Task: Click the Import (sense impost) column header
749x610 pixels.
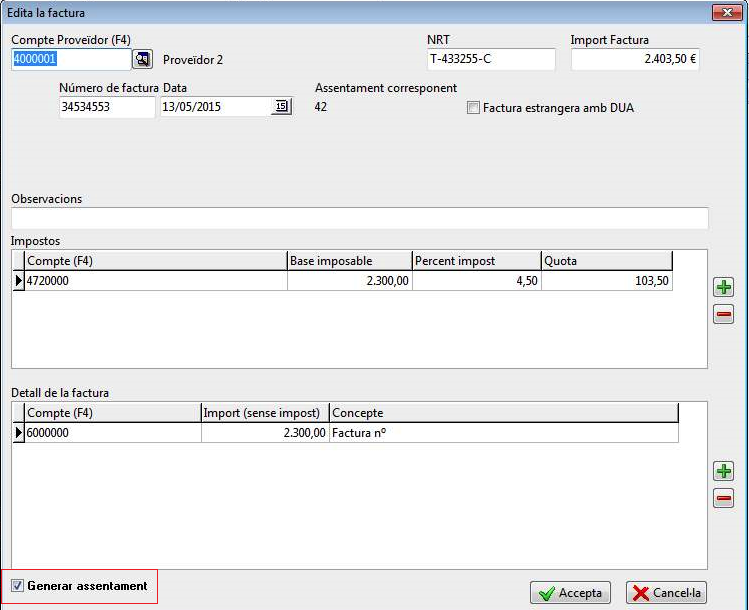Action: 265,413
